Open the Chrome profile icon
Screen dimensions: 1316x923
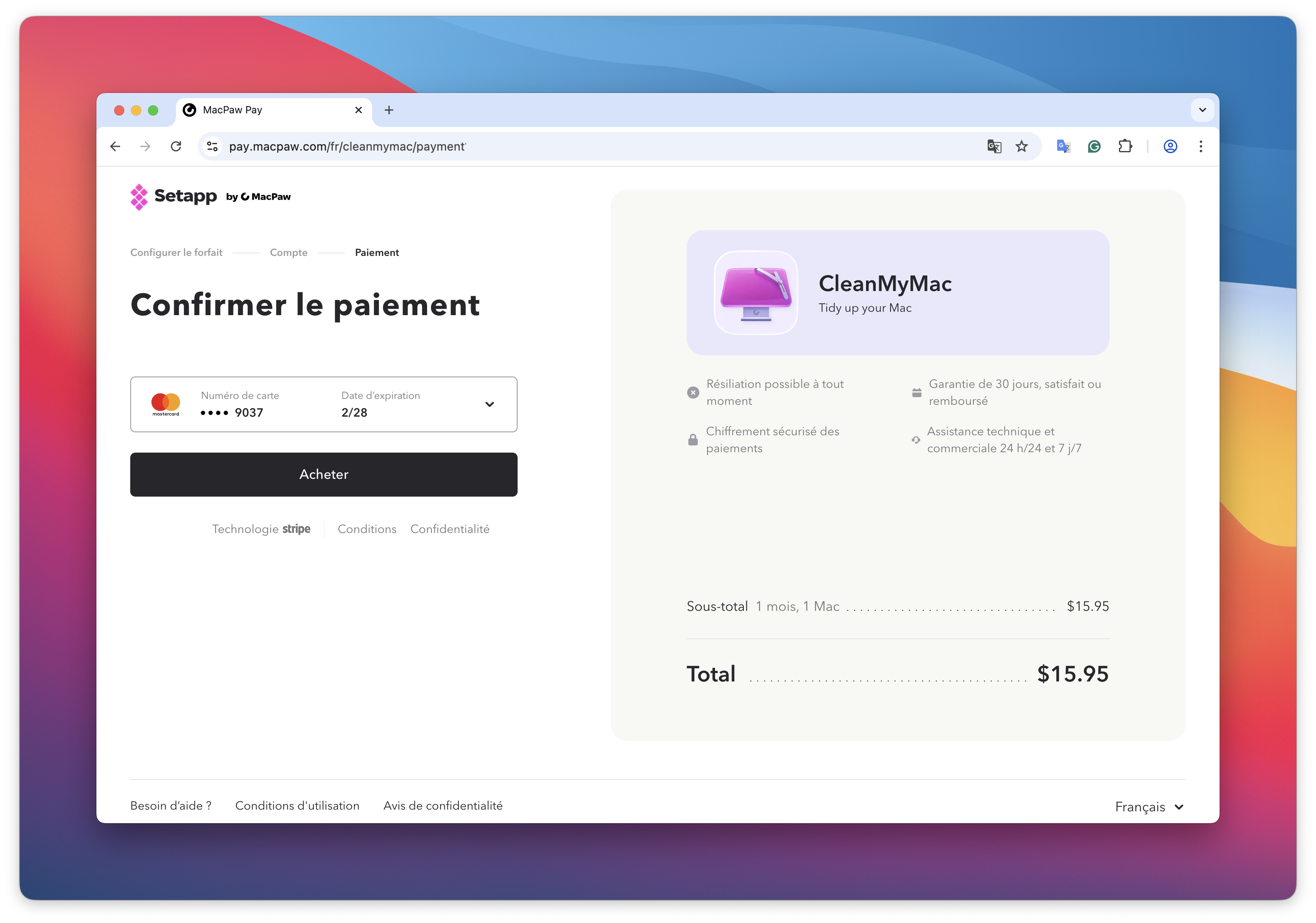click(1171, 146)
